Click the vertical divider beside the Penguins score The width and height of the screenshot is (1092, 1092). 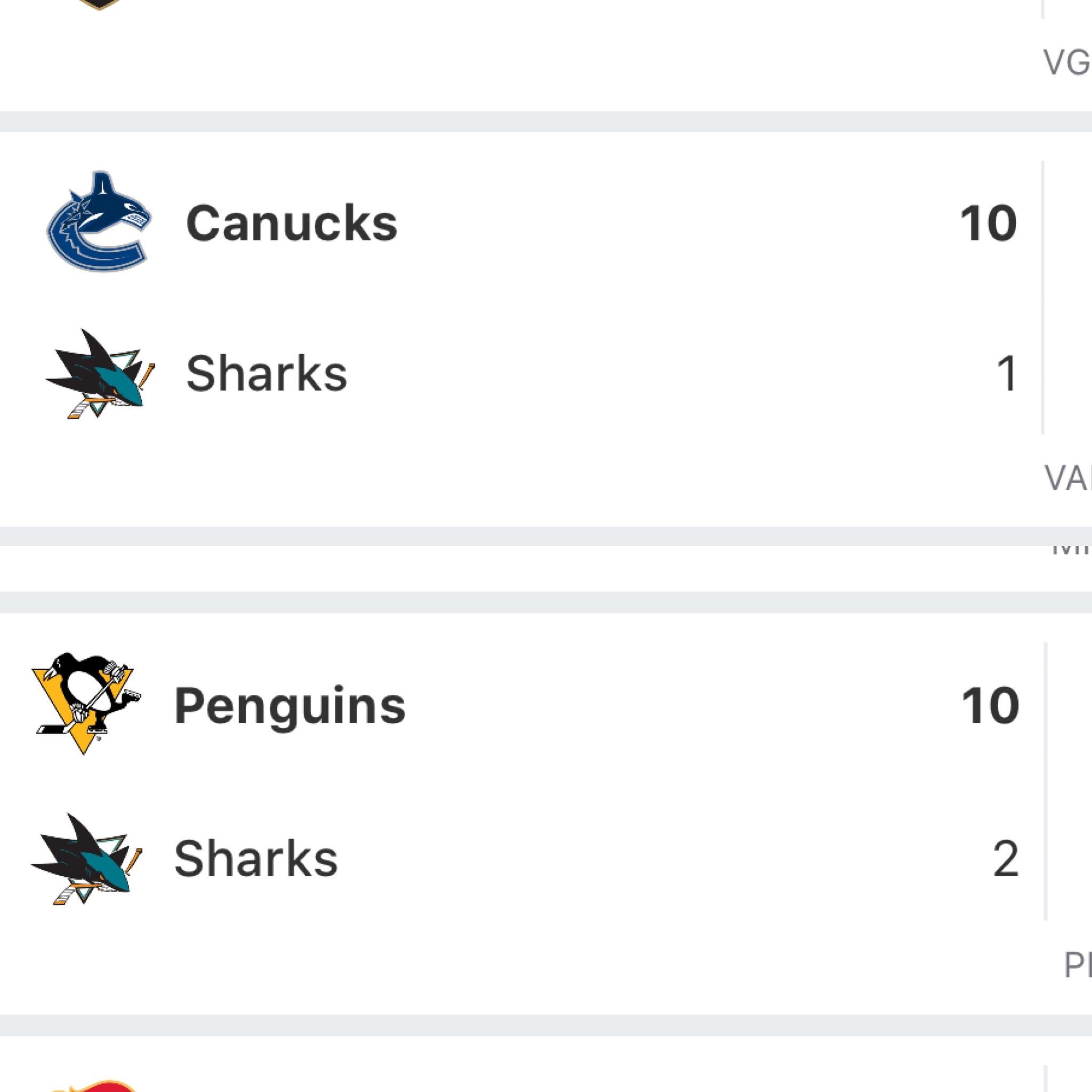(x=1046, y=781)
